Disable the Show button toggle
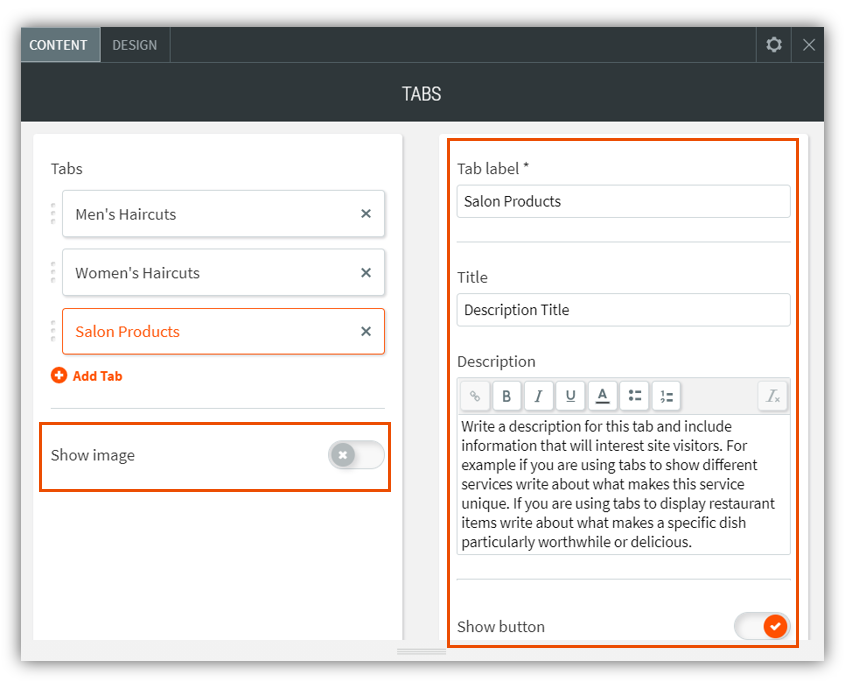 pos(762,627)
